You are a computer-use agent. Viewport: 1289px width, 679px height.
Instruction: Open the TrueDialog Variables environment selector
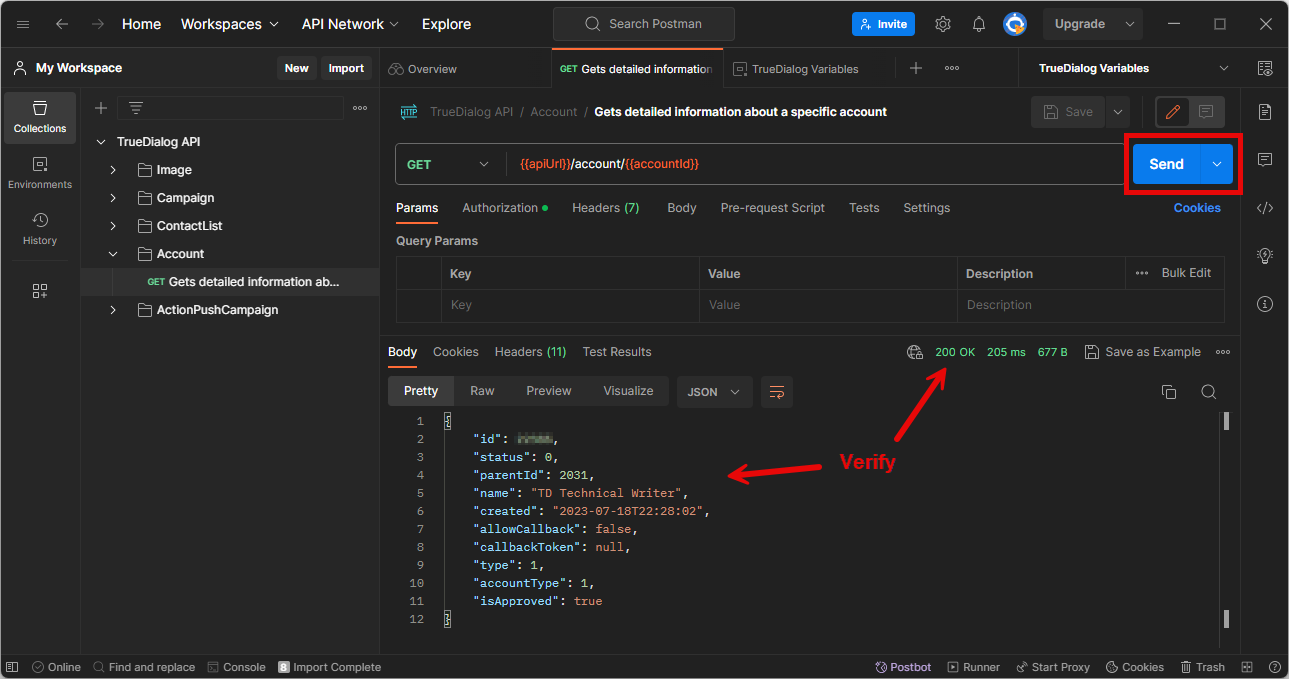click(x=1134, y=68)
